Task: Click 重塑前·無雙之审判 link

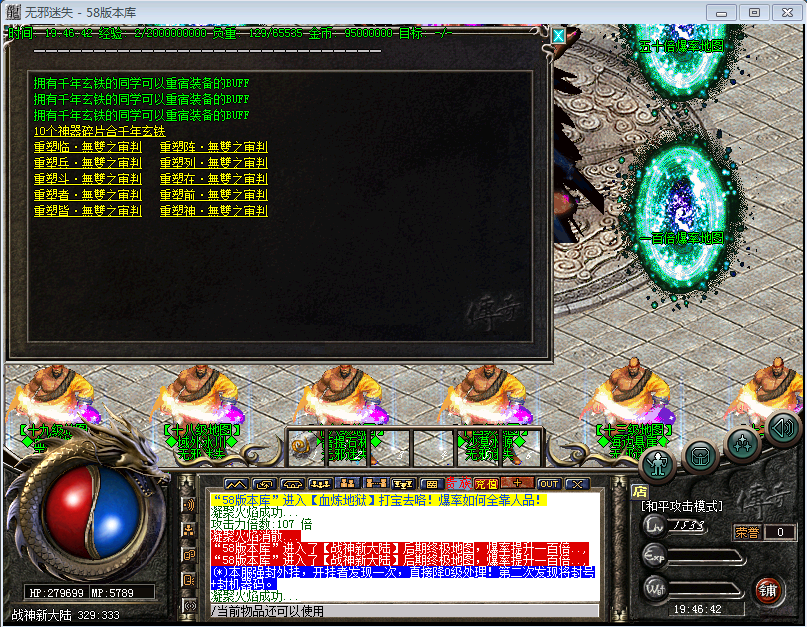Action: 214,195
